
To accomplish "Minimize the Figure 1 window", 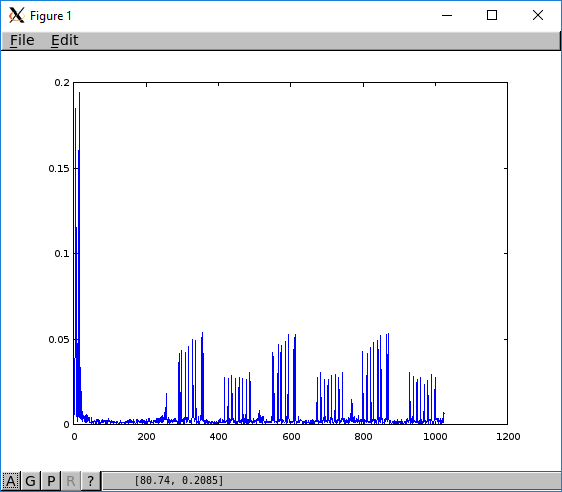I will tap(447, 15).
